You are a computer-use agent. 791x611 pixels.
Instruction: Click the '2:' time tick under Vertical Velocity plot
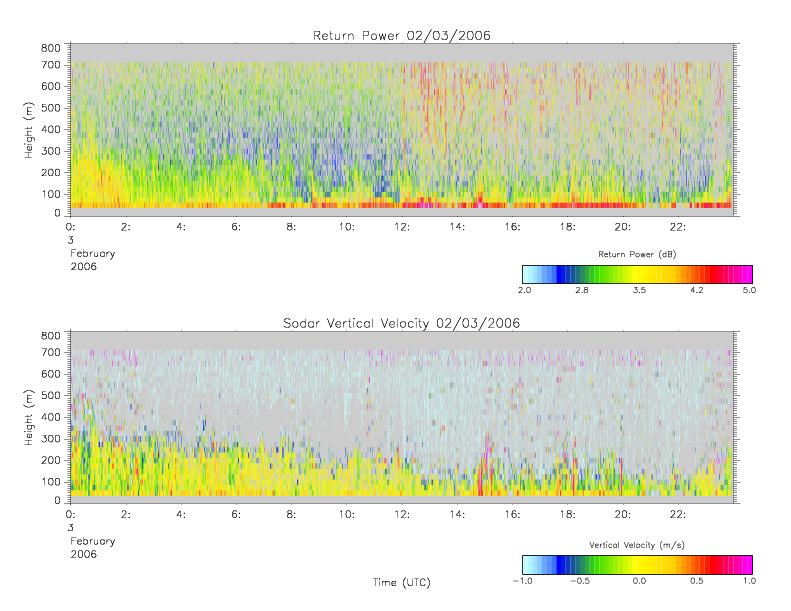(126, 514)
